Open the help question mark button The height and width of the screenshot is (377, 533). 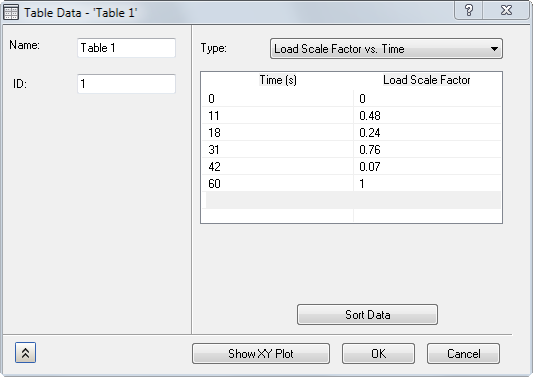tap(468, 10)
